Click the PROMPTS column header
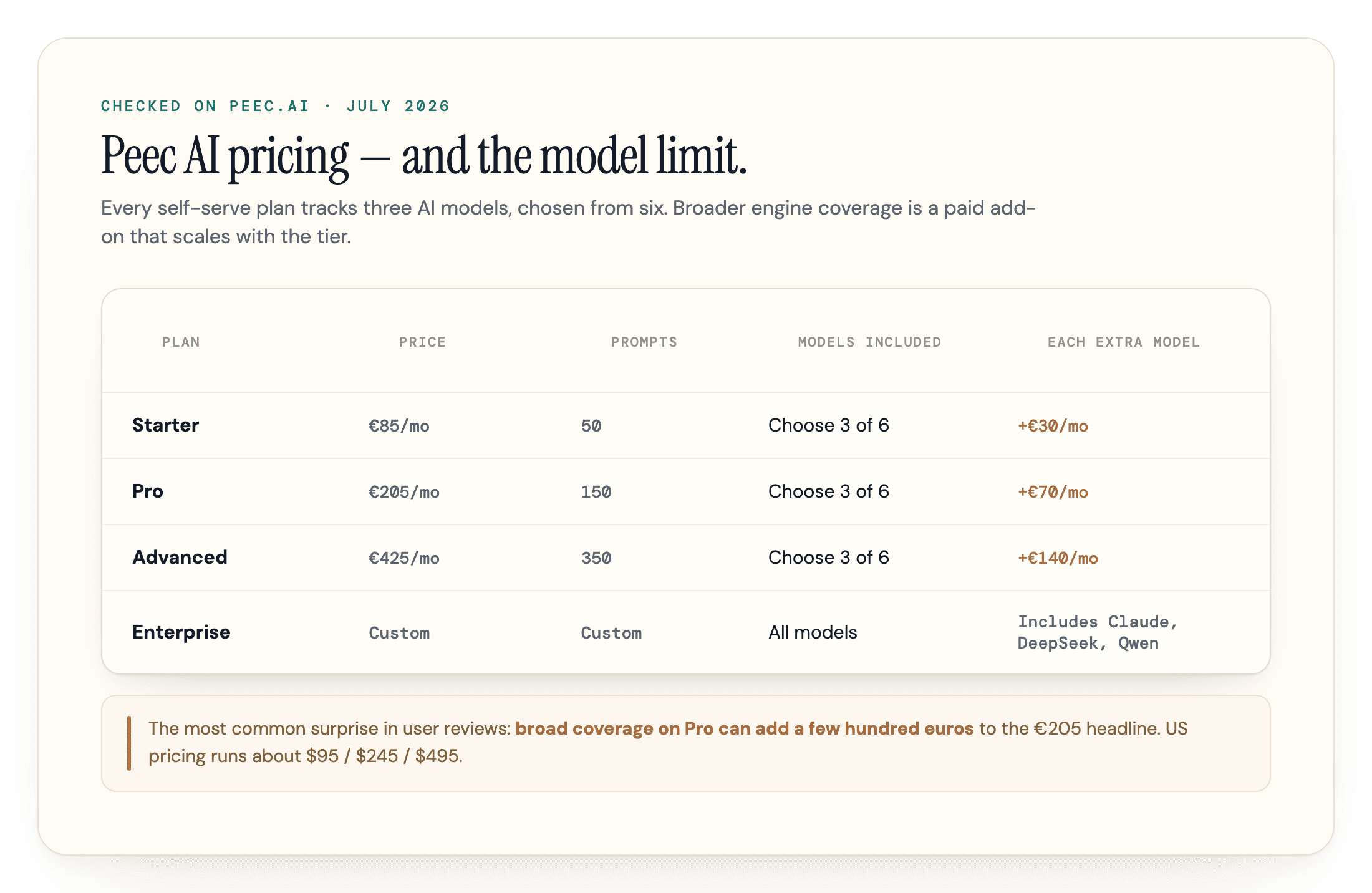The height and width of the screenshot is (893, 1372). [x=644, y=342]
